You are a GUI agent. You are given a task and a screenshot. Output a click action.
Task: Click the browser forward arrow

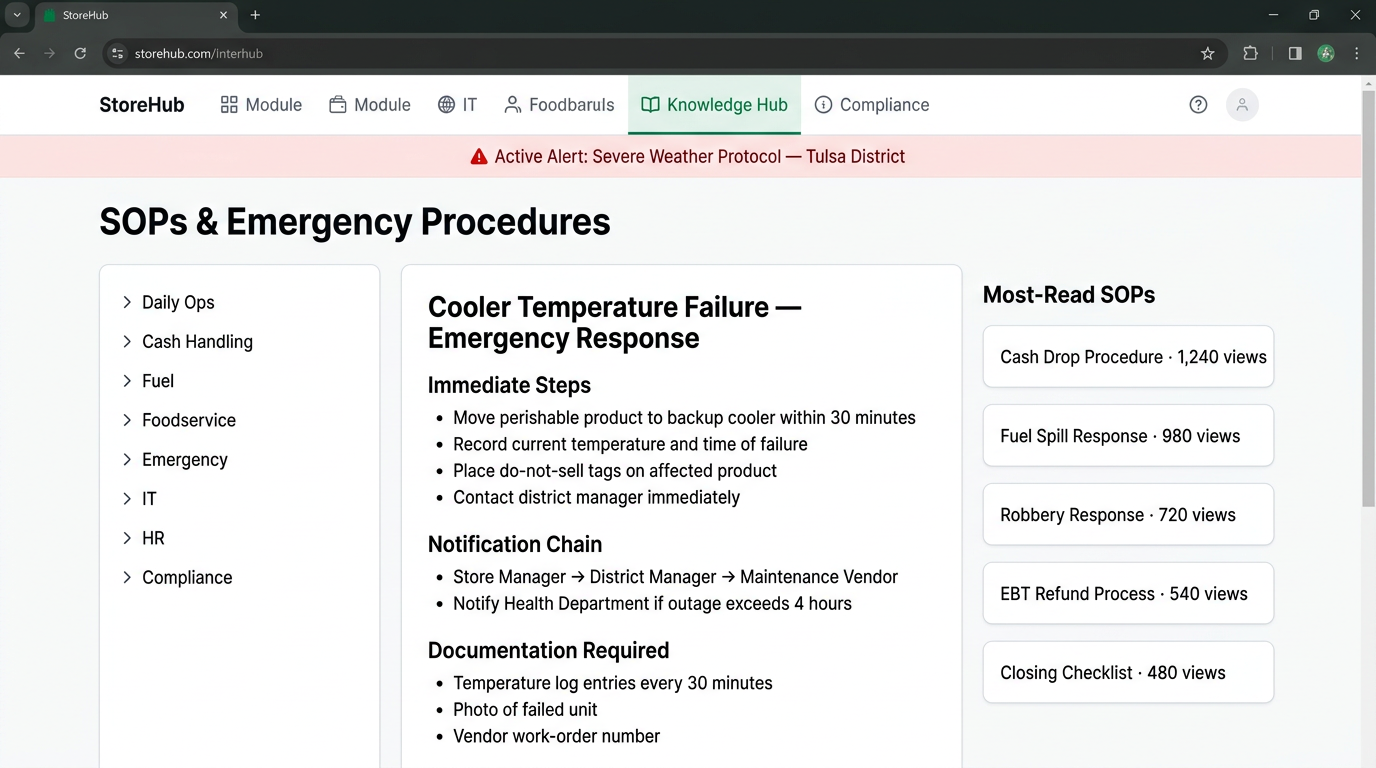49,53
